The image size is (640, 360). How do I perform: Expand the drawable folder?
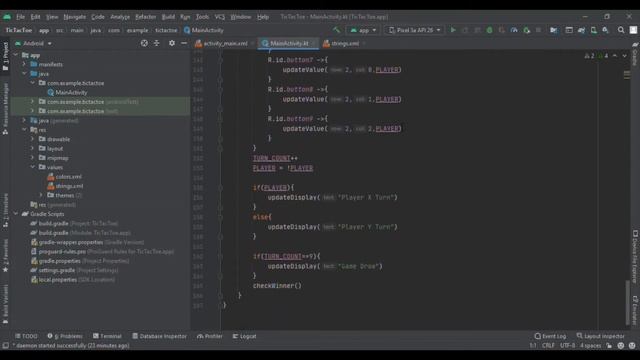33,139
